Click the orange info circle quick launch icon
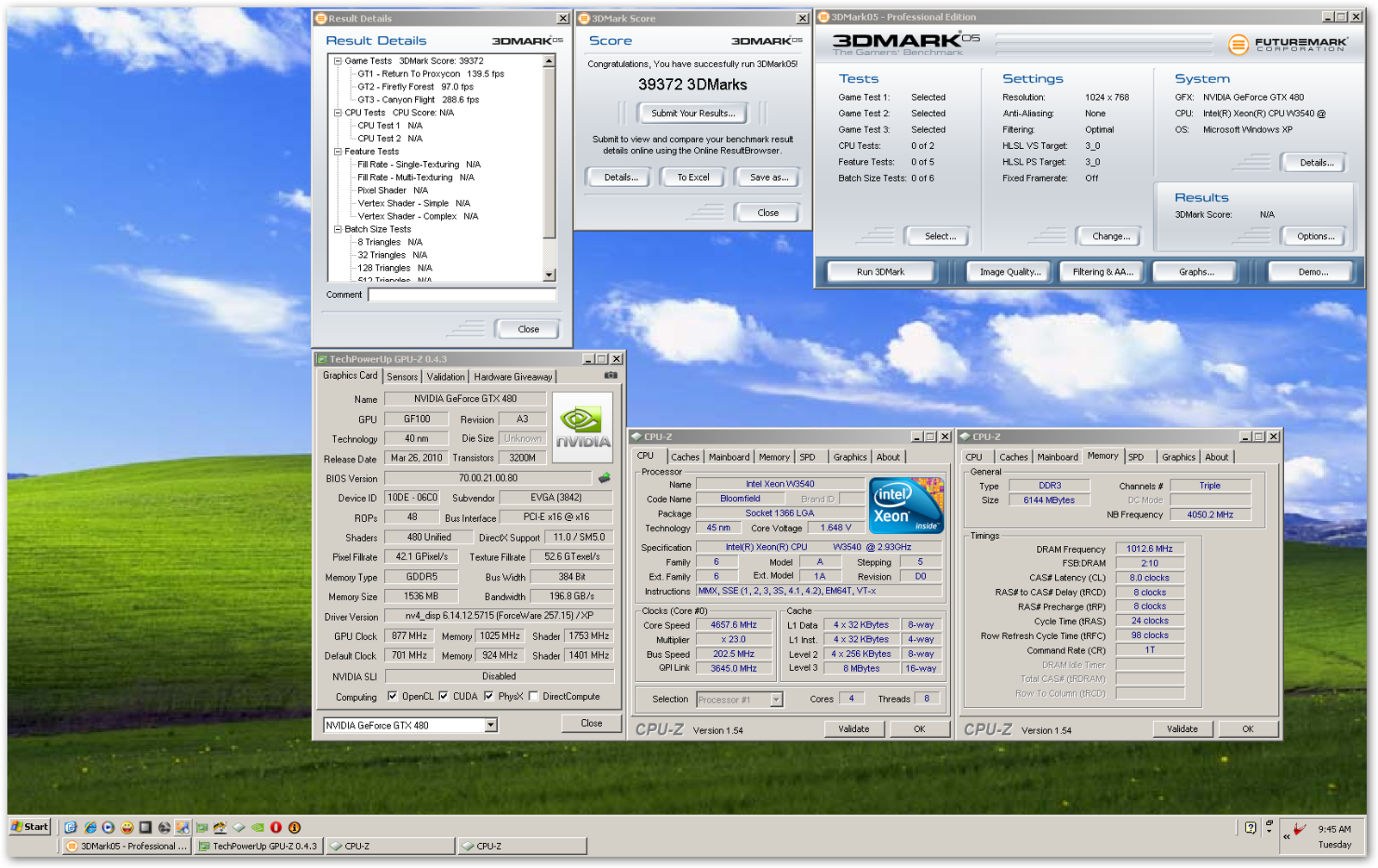1378x868 pixels. [x=295, y=828]
